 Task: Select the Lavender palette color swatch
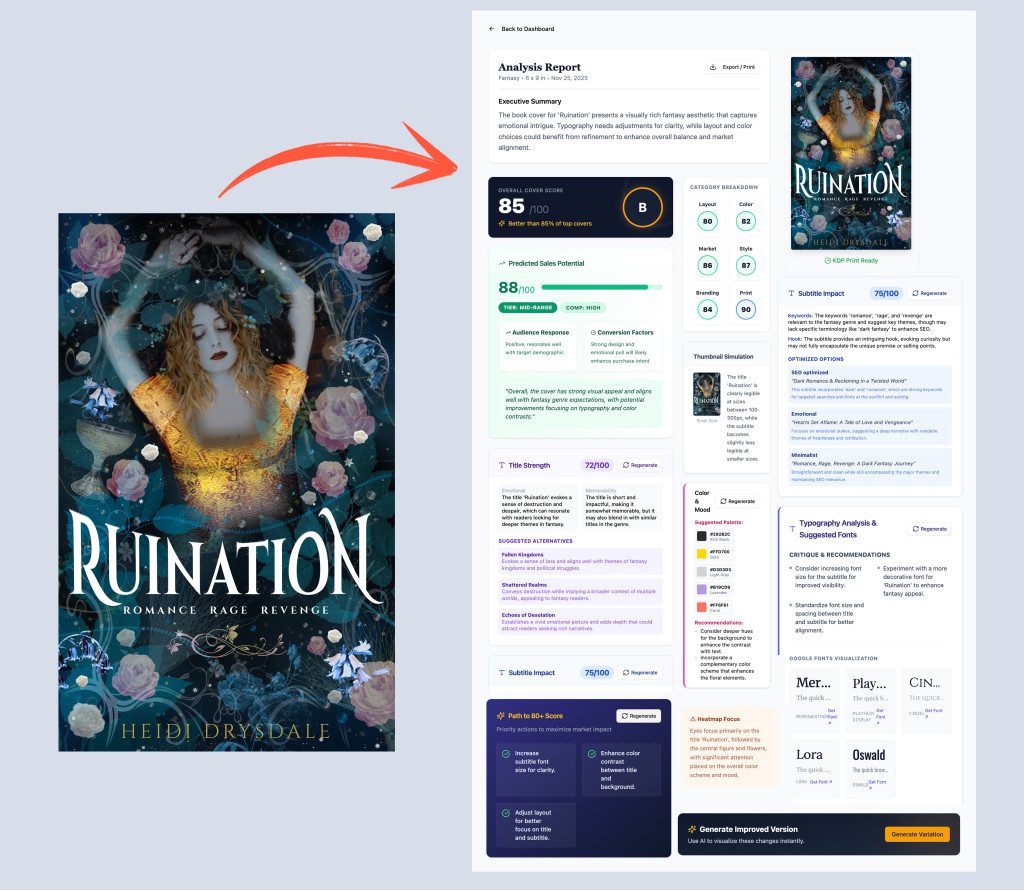pyautogui.click(x=700, y=589)
